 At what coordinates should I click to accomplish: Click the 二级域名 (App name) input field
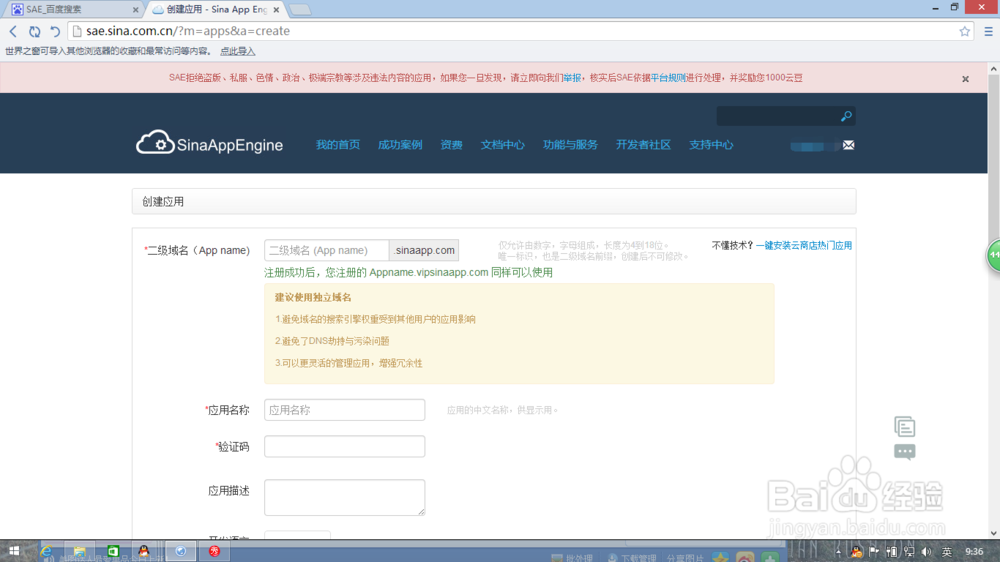tap(327, 250)
